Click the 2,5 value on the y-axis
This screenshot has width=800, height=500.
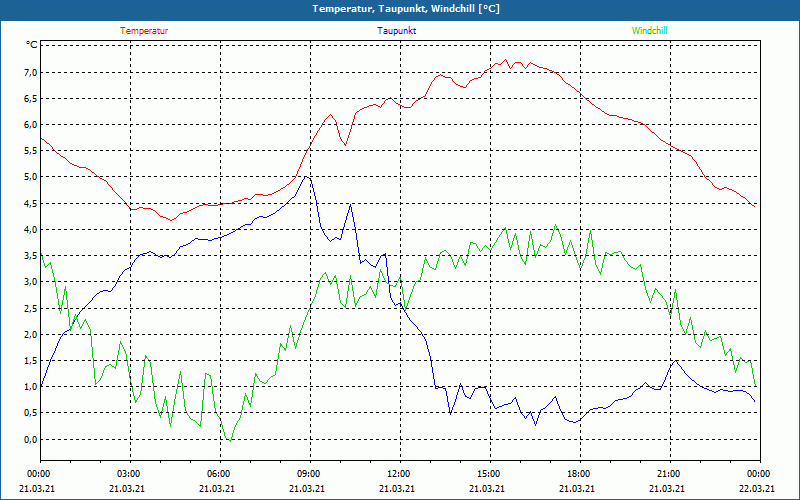click(x=32, y=308)
